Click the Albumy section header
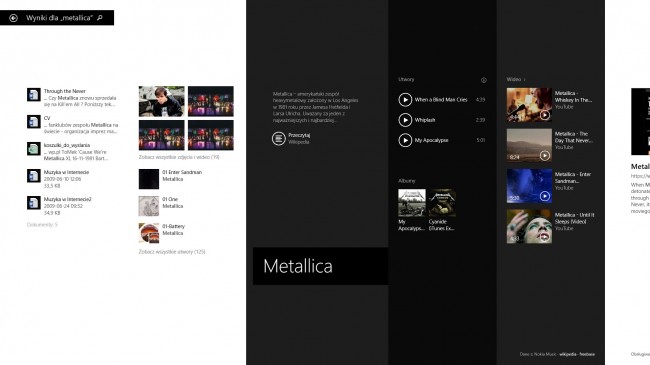 coord(407,181)
